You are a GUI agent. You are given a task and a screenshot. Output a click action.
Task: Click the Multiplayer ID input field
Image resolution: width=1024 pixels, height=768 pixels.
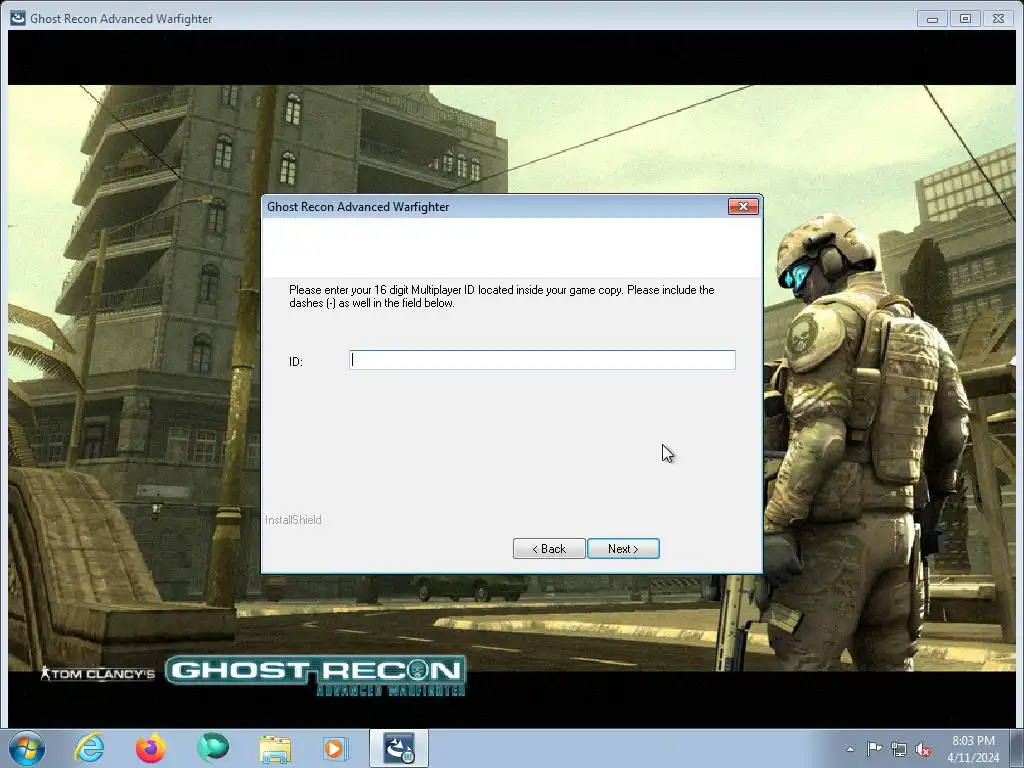coord(542,360)
